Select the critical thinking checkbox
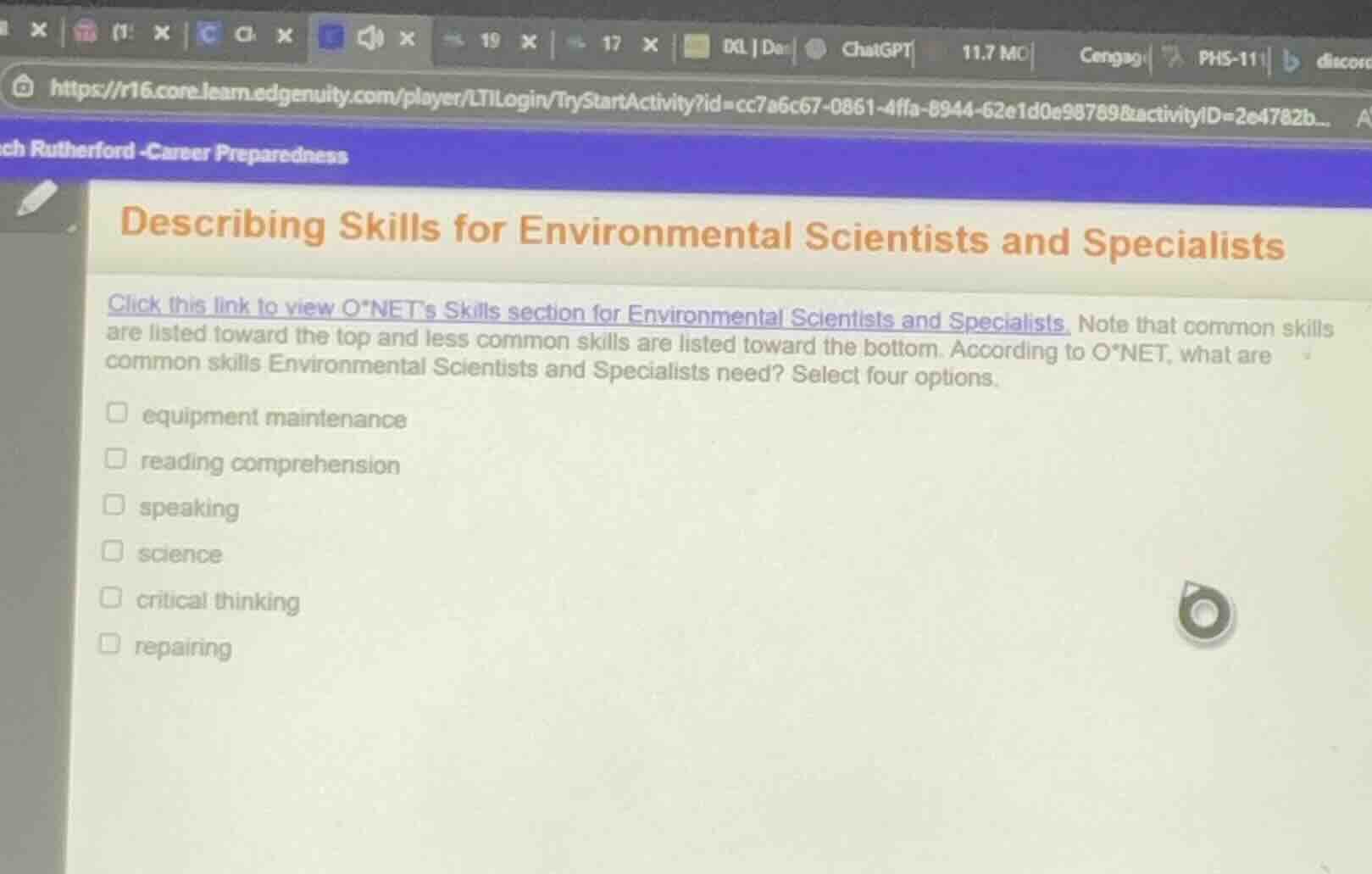 coord(112,597)
